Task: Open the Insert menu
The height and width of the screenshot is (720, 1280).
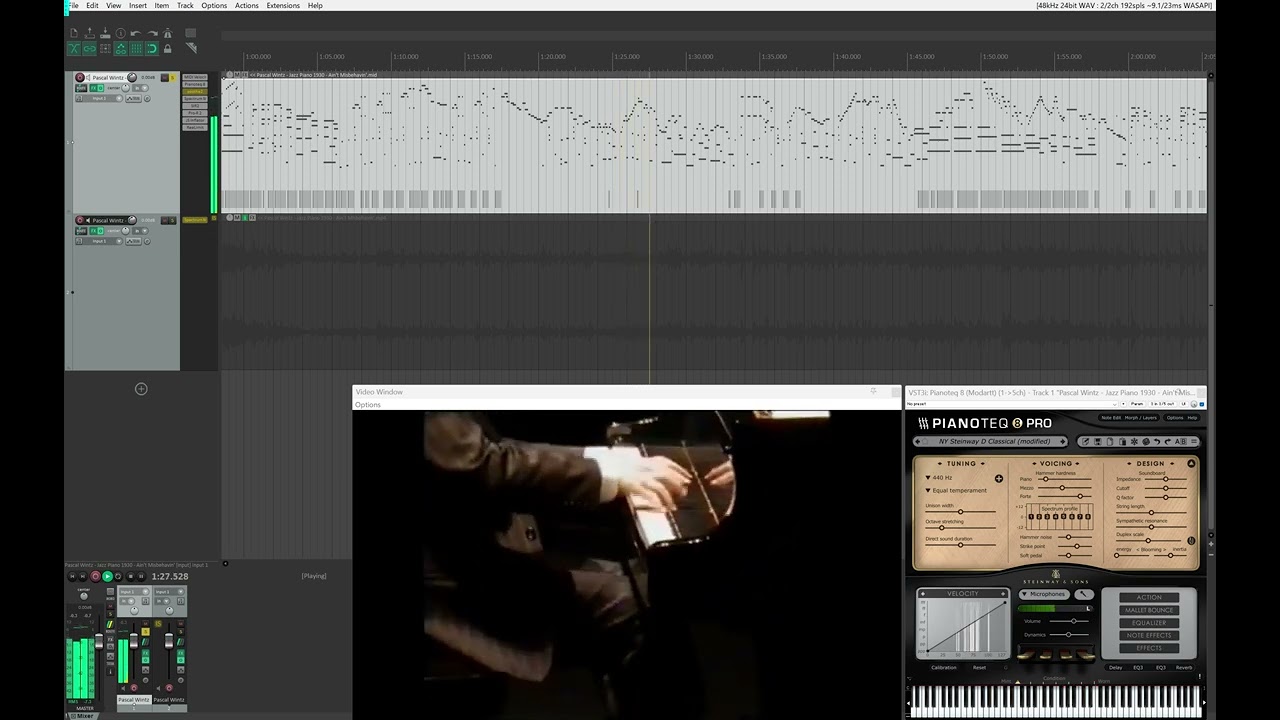Action: tap(138, 6)
